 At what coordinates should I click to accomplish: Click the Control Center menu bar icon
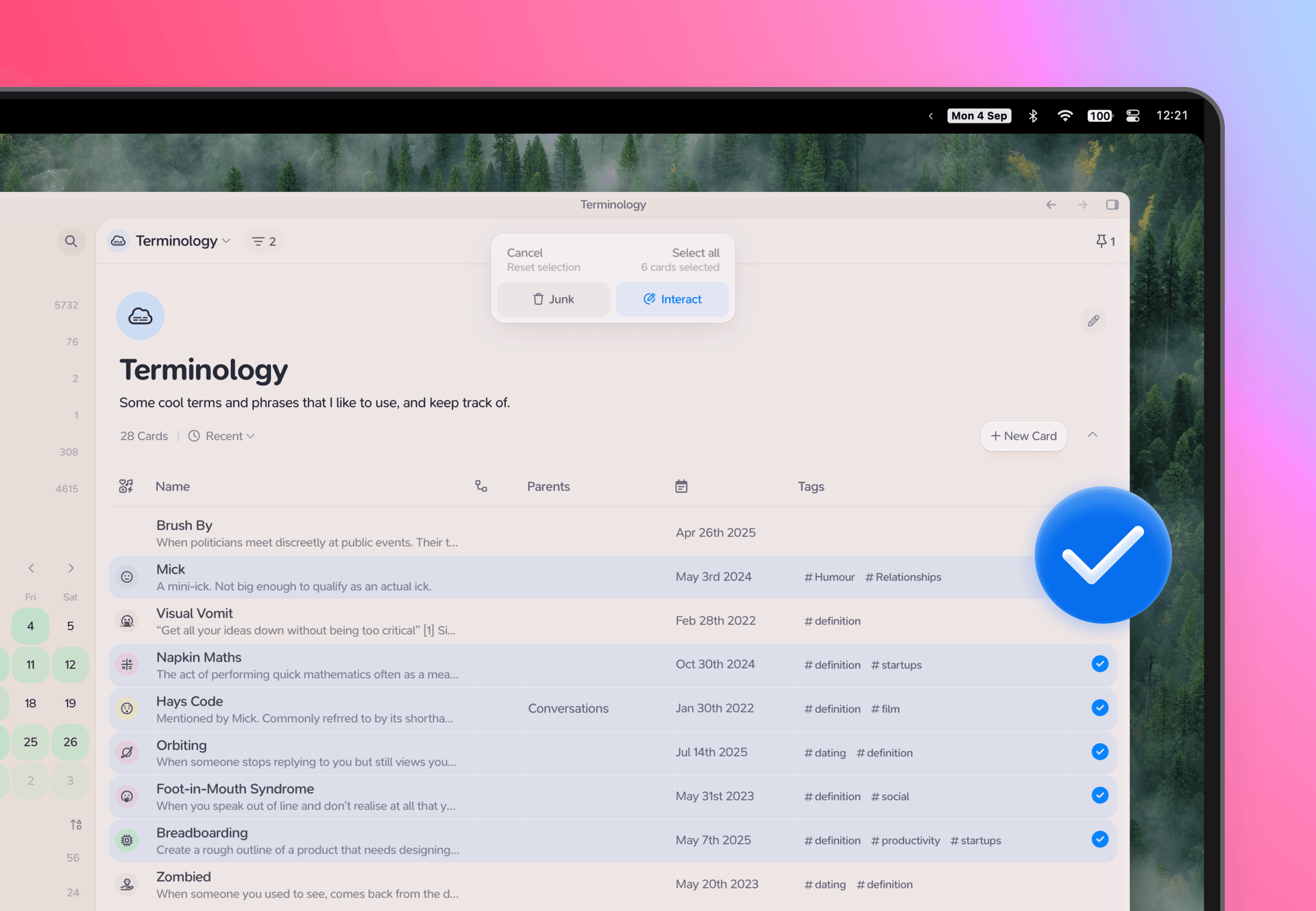[x=1132, y=116]
